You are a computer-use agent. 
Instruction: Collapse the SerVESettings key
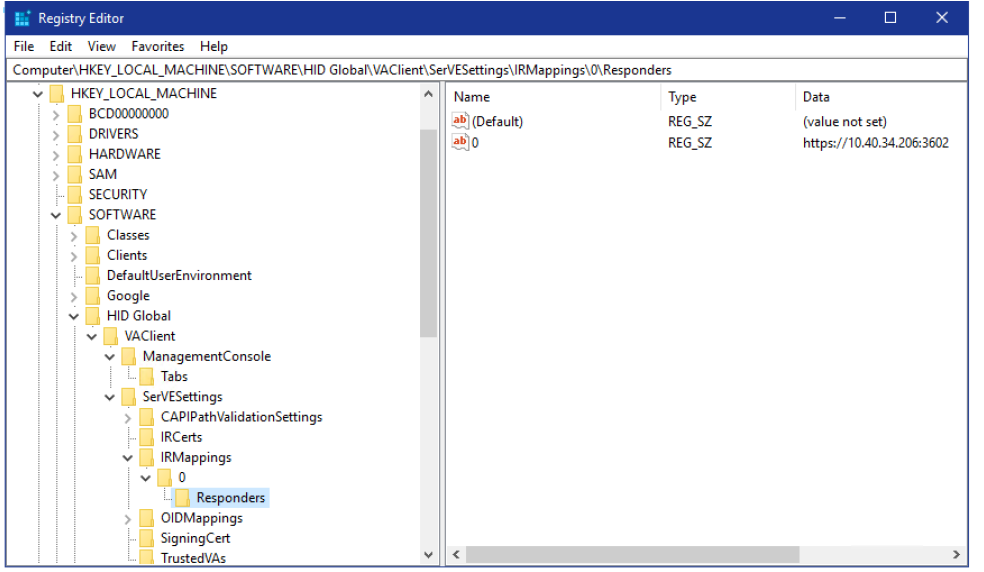tap(110, 397)
